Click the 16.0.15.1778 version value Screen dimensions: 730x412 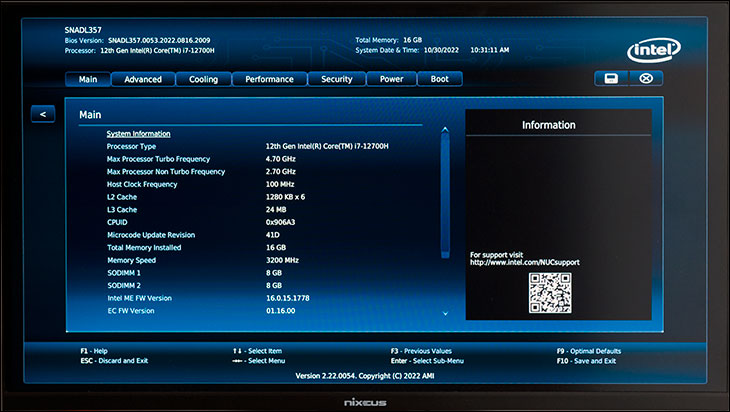tap(288, 298)
